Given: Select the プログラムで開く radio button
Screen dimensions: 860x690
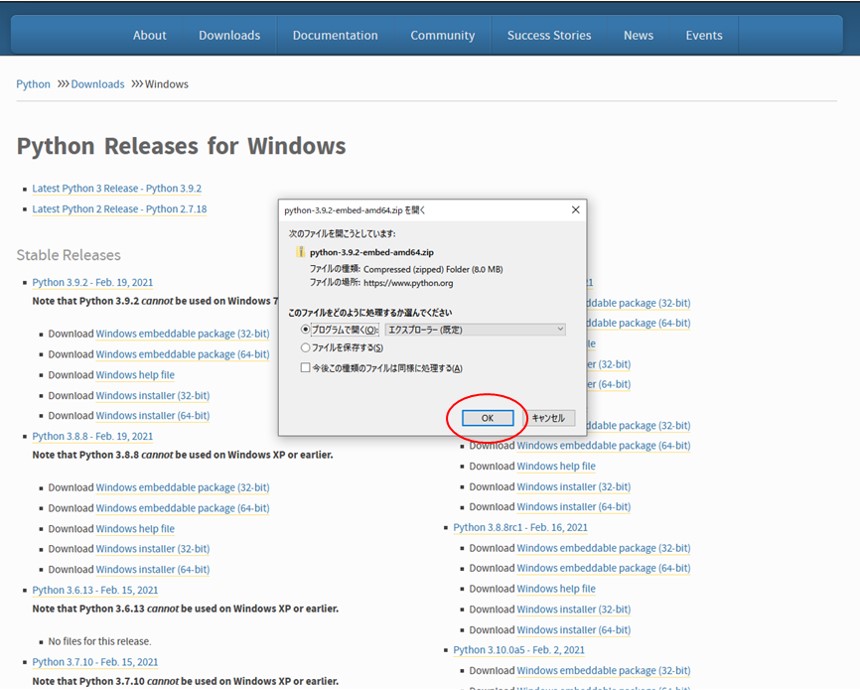Looking at the screenshot, I should click(305, 330).
